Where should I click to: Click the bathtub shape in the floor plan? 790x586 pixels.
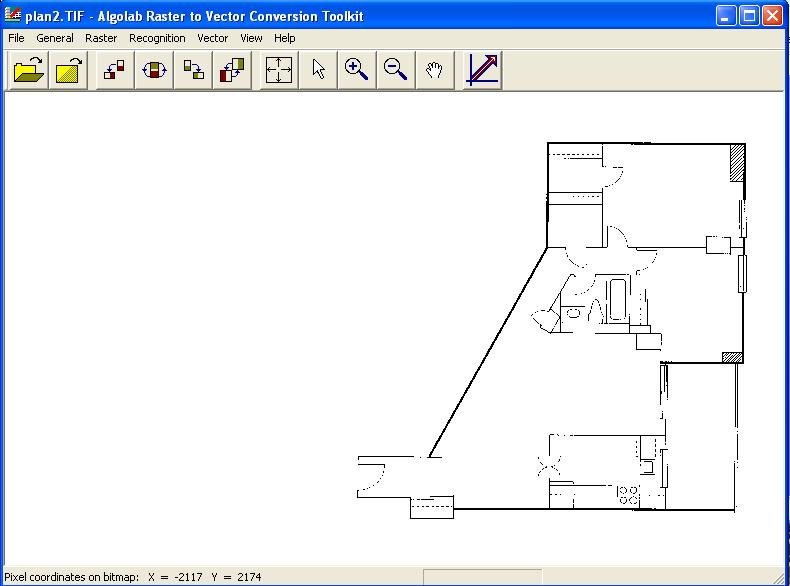point(618,300)
